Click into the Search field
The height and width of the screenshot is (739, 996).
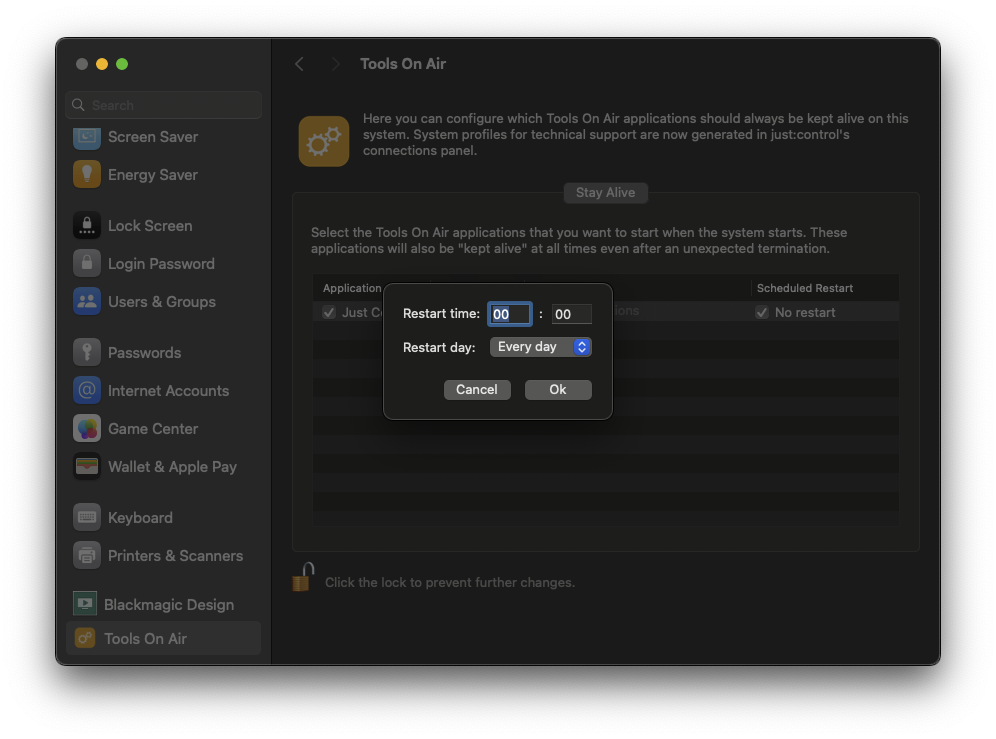163,105
